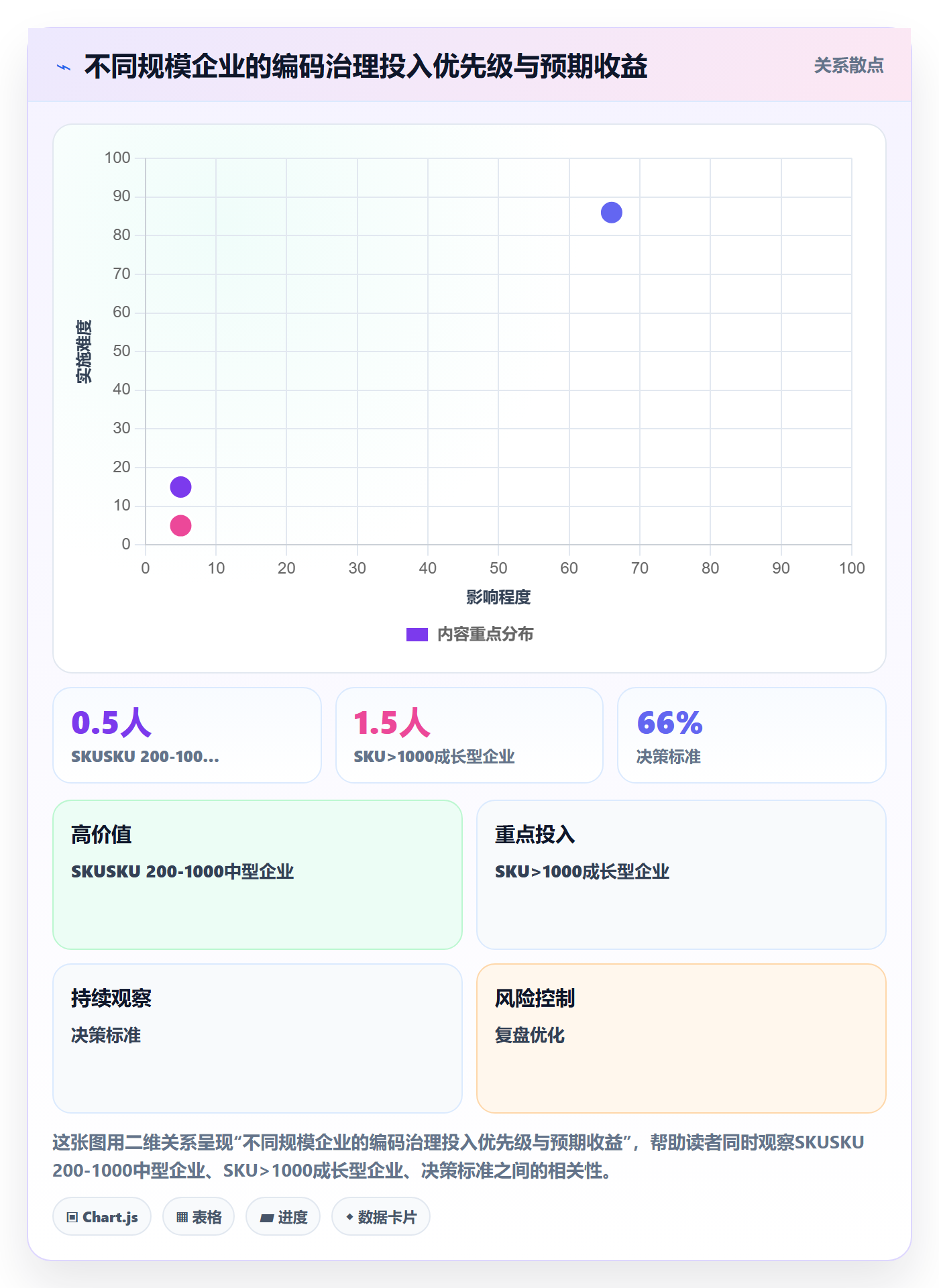Select the 1.5人 stat card
Screen dimensions: 939x1288
point(469,735)
